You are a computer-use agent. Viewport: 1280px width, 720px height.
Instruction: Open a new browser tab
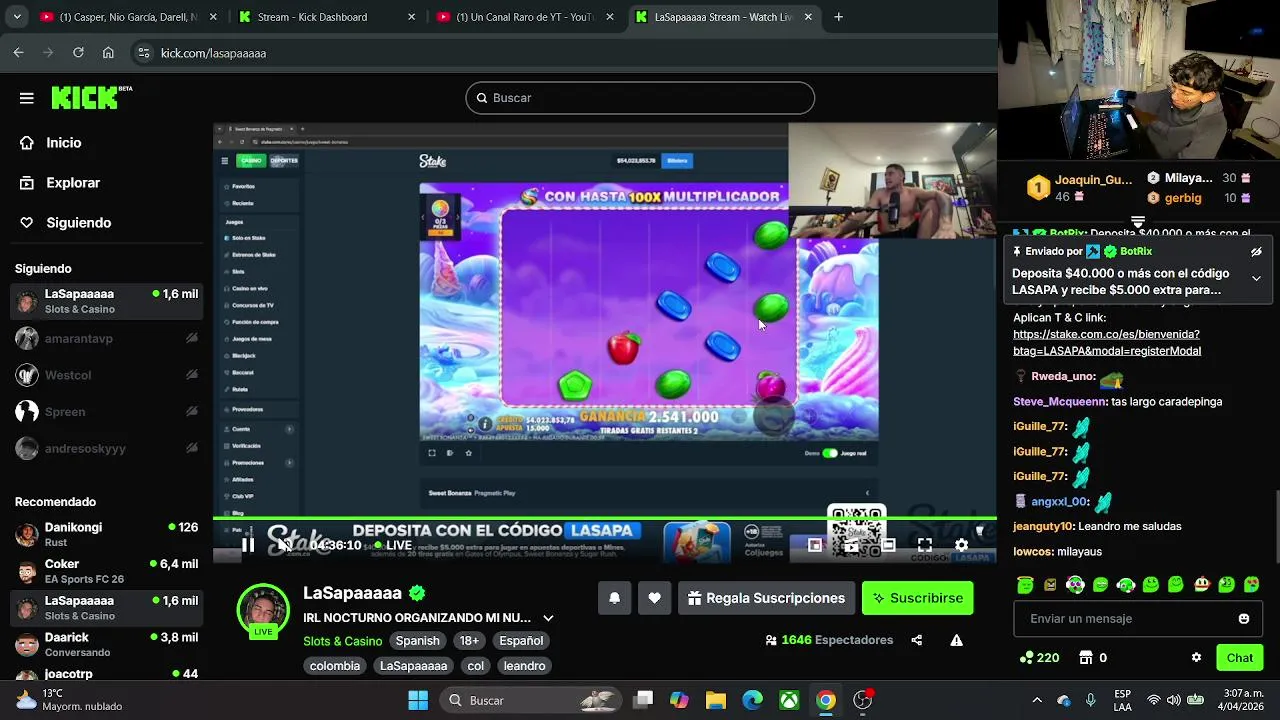click(838, 17)
